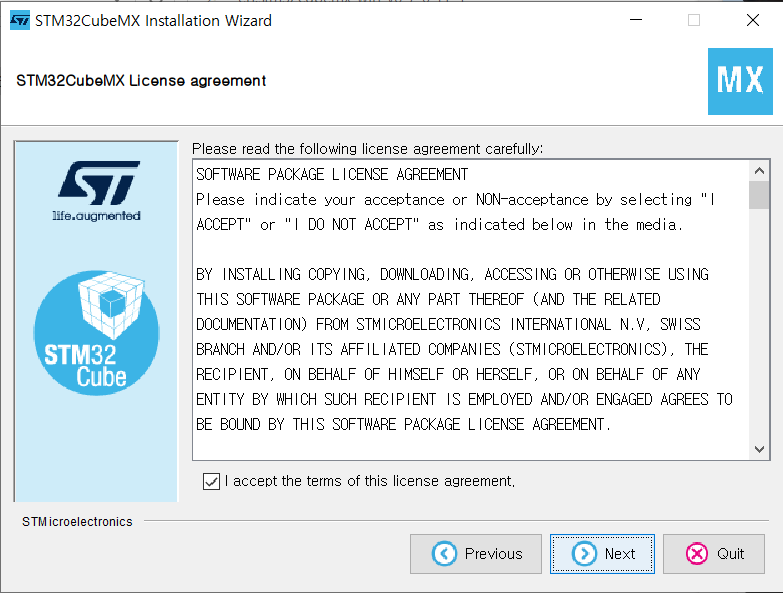
Task: Click the ST window title bar icon
Action: coord(20,20)
